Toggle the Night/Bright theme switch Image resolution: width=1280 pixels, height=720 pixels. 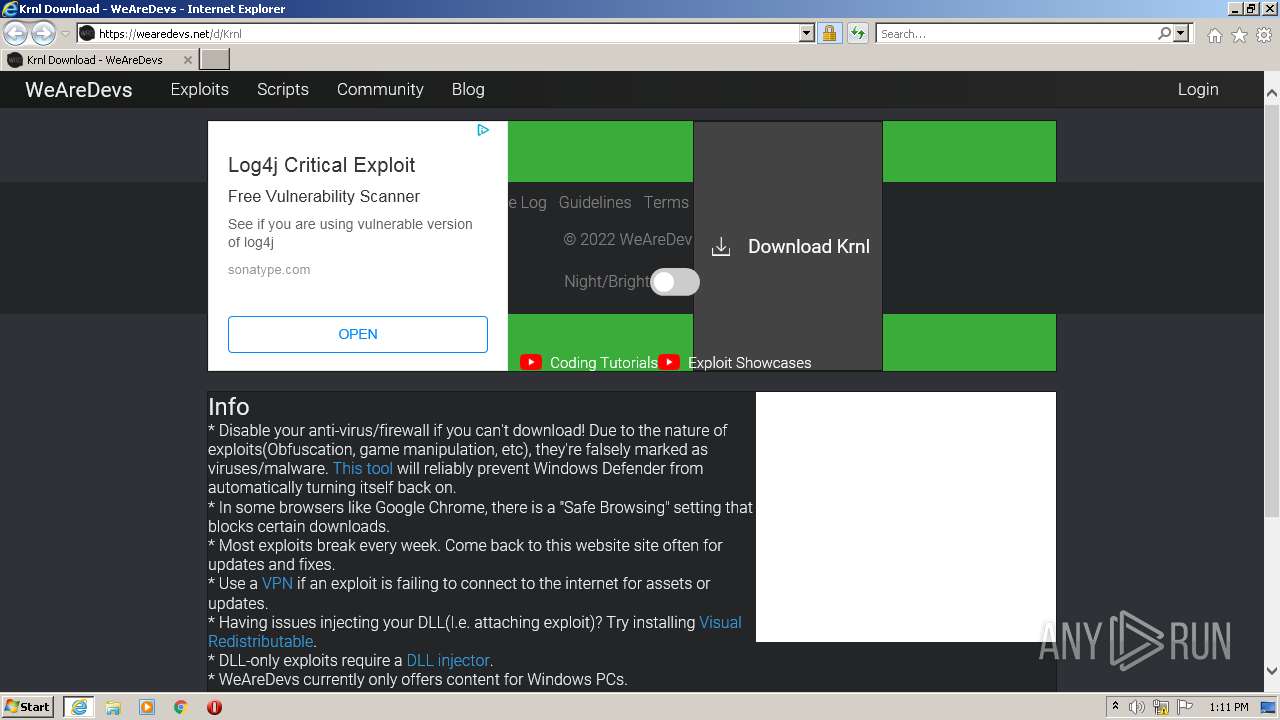coord(675,282)
